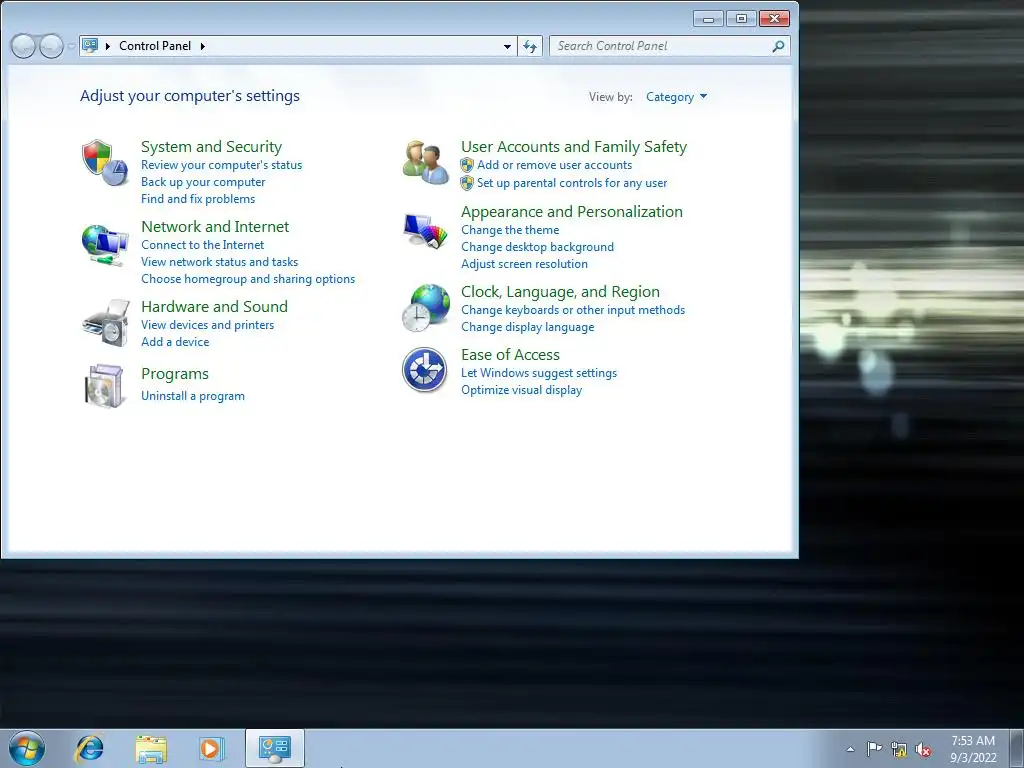Viewport: 1024px width, 768px height.
Task: Click Let Windows suggest settings
Action: [x=539, y=373]
